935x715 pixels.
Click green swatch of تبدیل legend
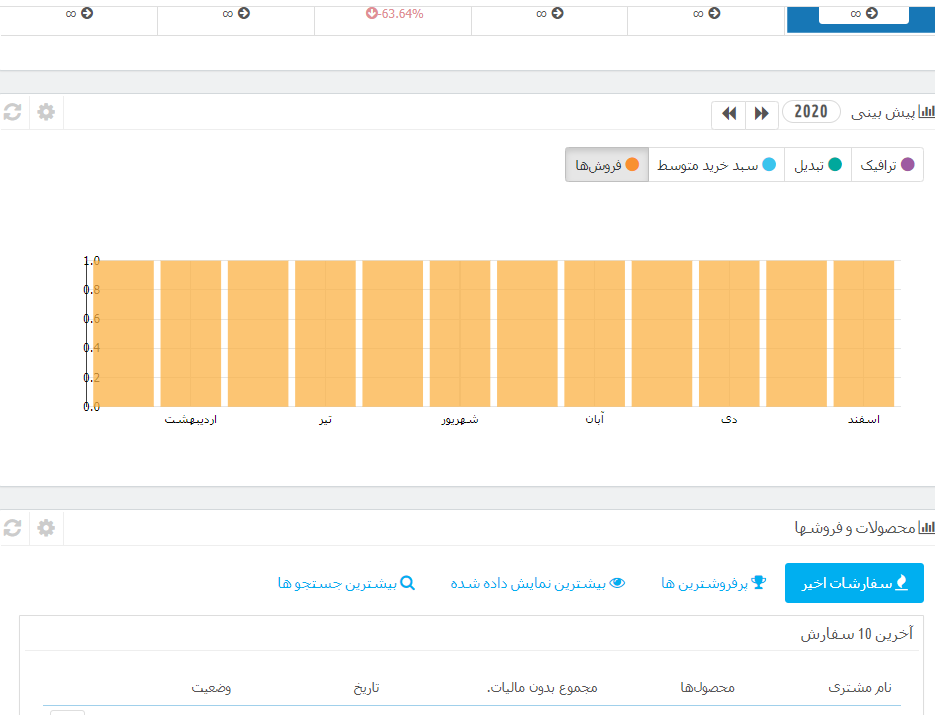(835, 165)
